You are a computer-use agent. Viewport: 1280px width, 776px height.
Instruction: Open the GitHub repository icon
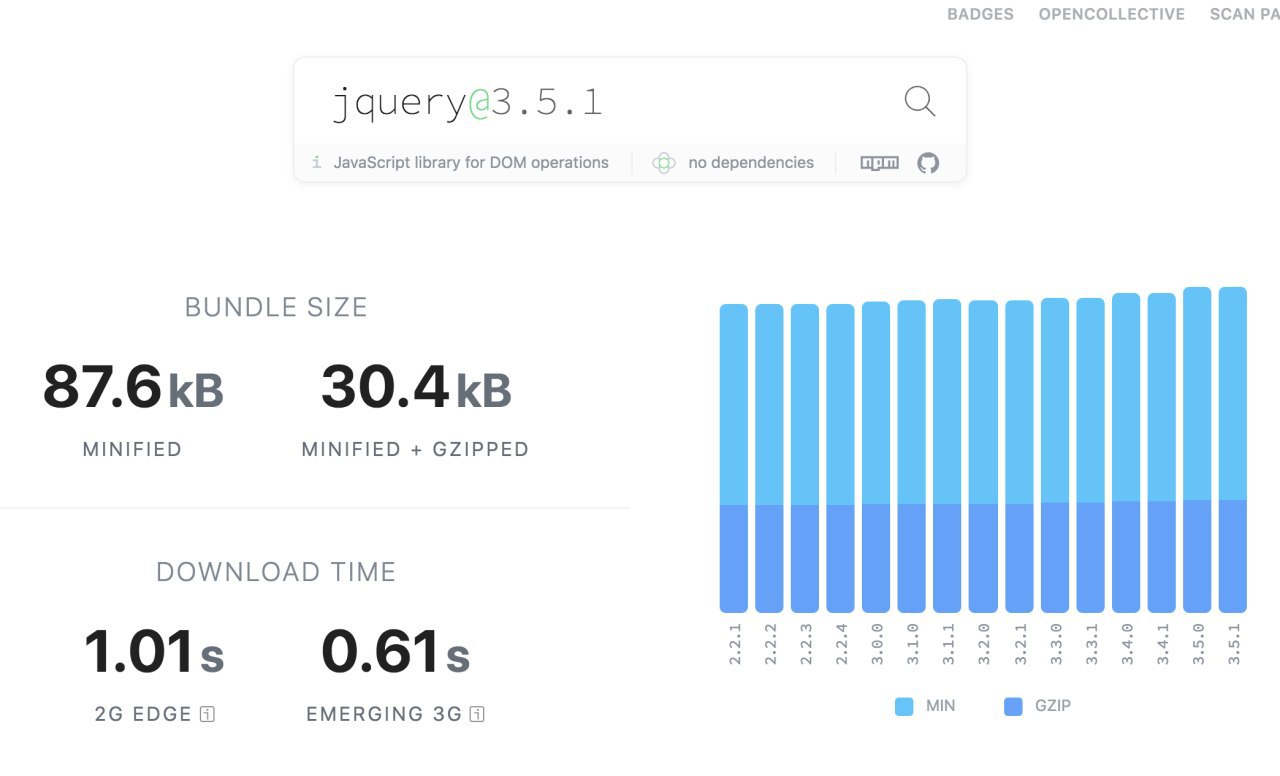pos(928,163)
